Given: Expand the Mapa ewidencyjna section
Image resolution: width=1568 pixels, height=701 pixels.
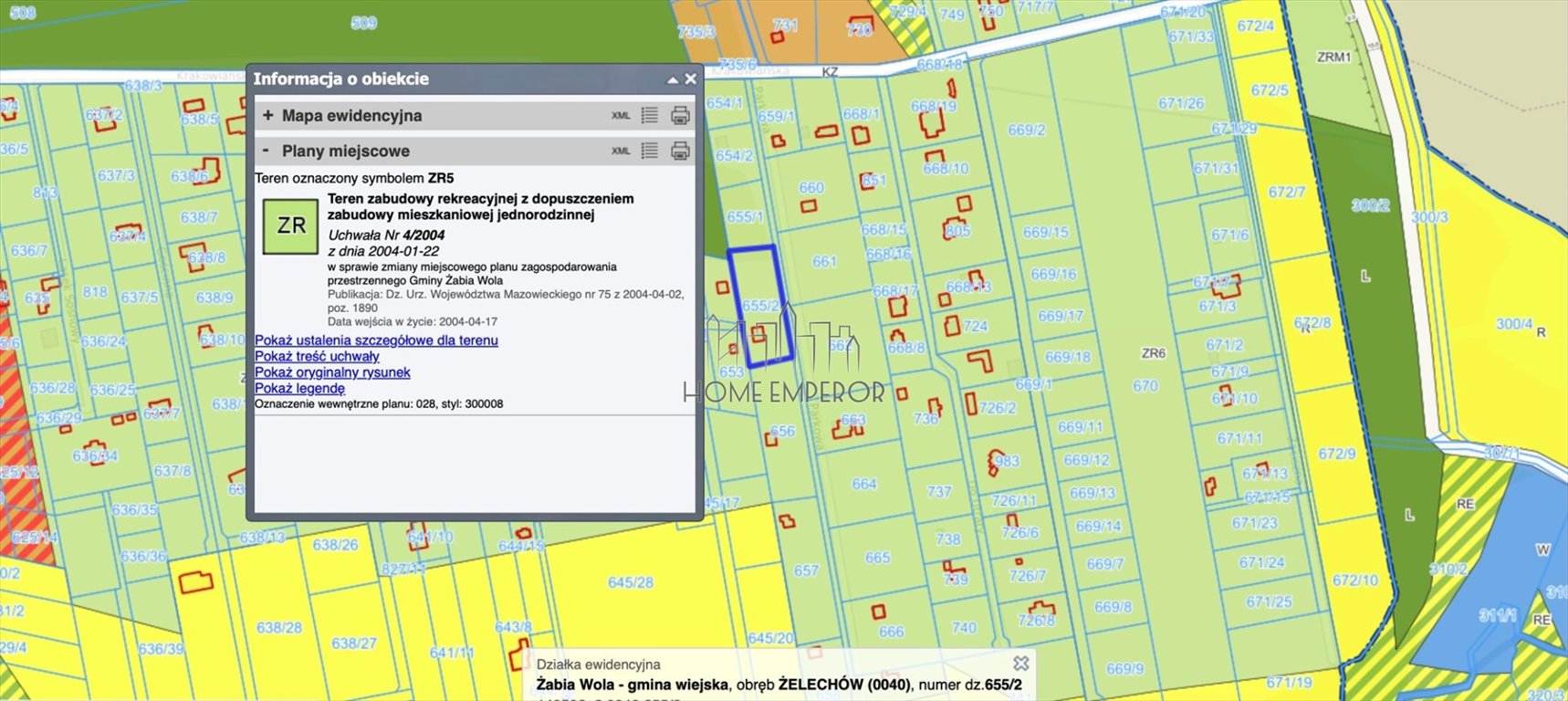Looking at the screenshot, I should [x=267, y=115].
